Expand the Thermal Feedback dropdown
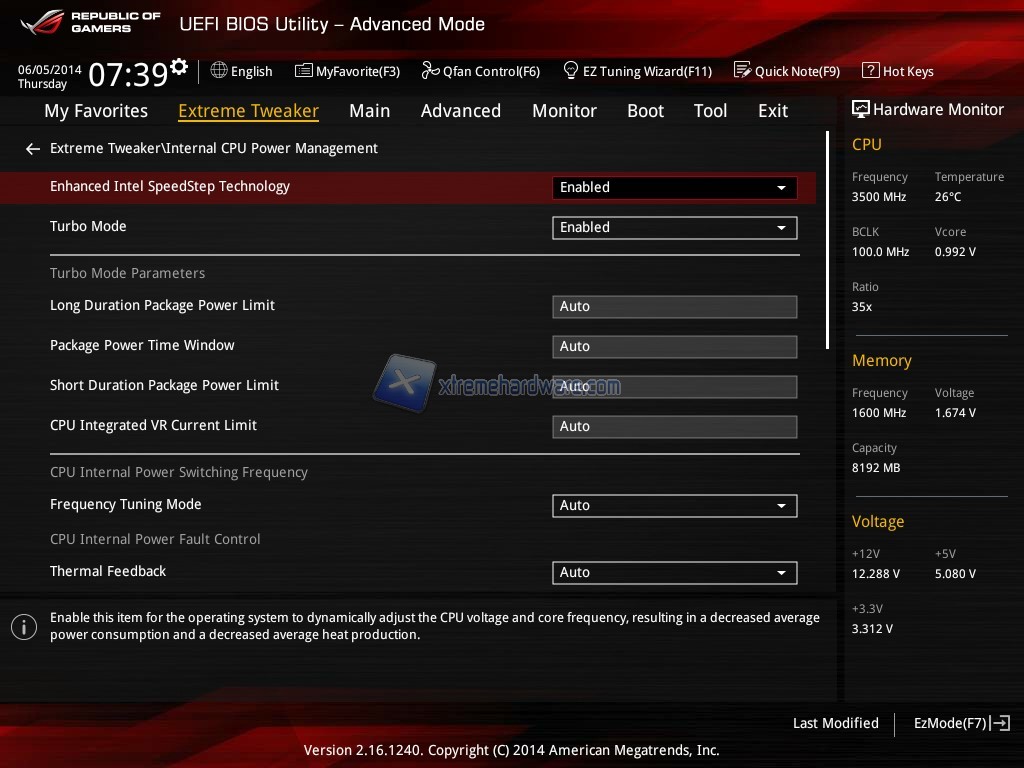1024x768 pixels. click(674, 572)
